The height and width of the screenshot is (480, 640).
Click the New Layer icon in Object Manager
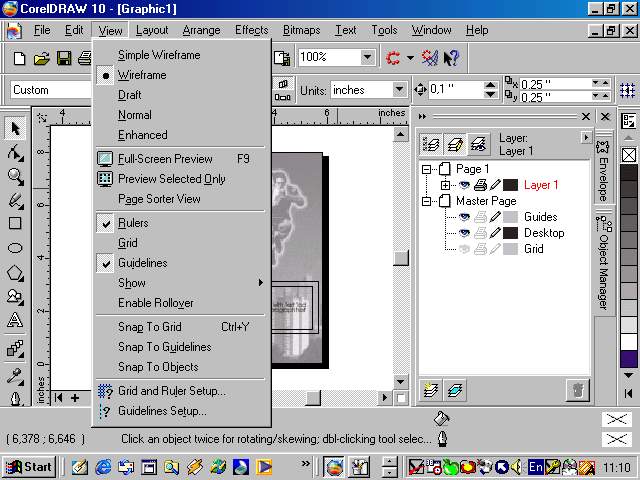(x=432, y=390)
